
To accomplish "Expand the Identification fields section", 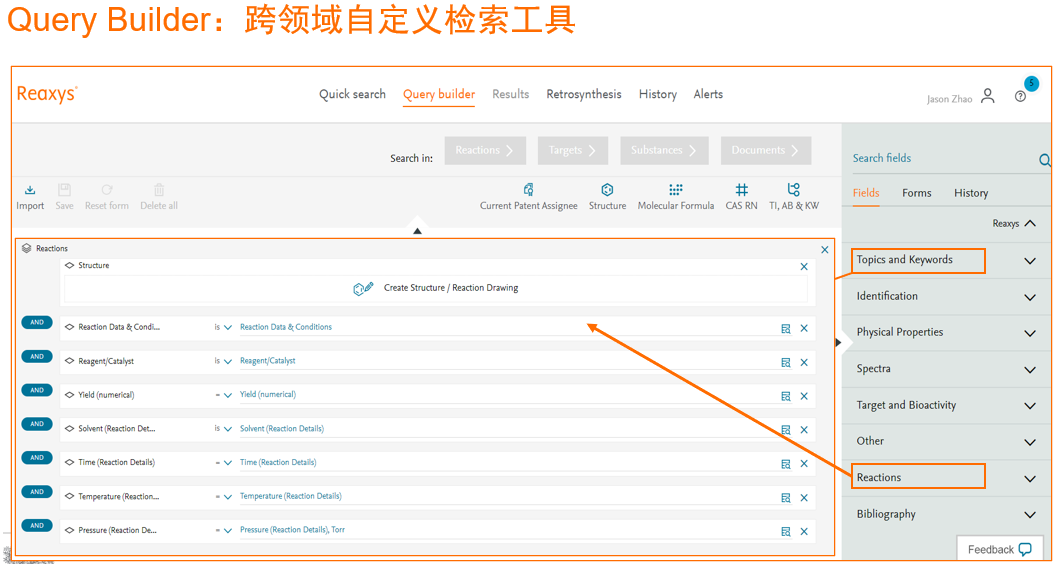I will [x=1029, y=297].
